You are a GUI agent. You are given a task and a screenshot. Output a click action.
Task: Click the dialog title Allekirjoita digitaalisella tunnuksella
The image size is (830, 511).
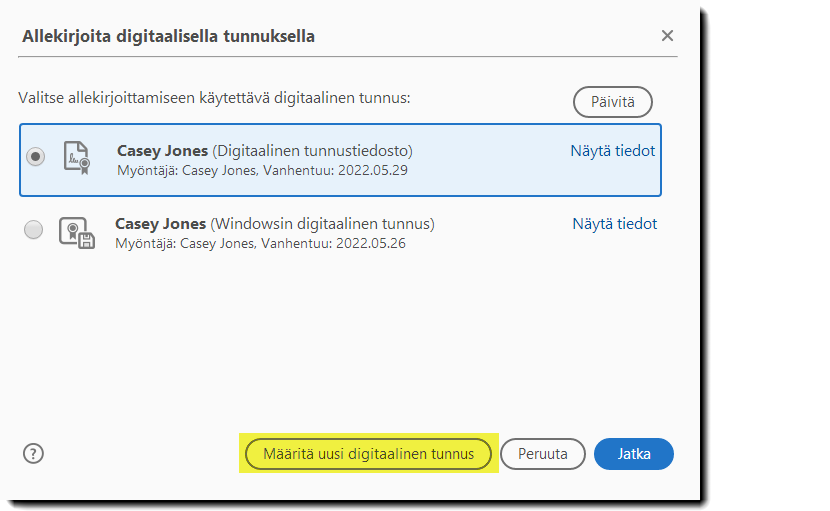169,37
